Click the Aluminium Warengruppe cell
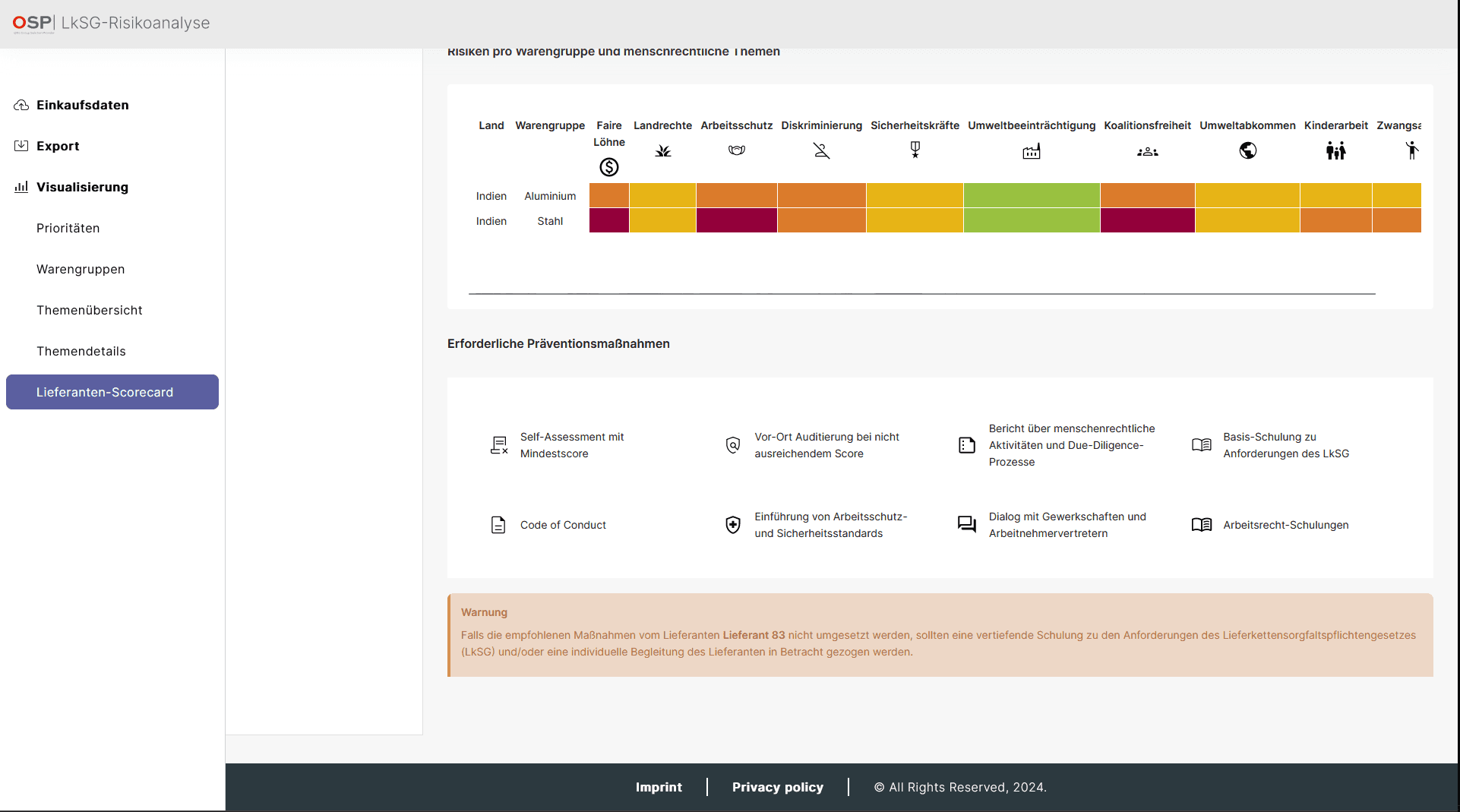1460x812 pixels. (x=550, y=196)
